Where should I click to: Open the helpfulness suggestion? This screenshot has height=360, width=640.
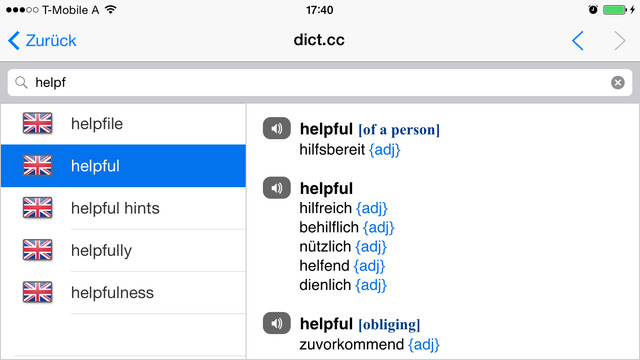[x=123, y=293]
